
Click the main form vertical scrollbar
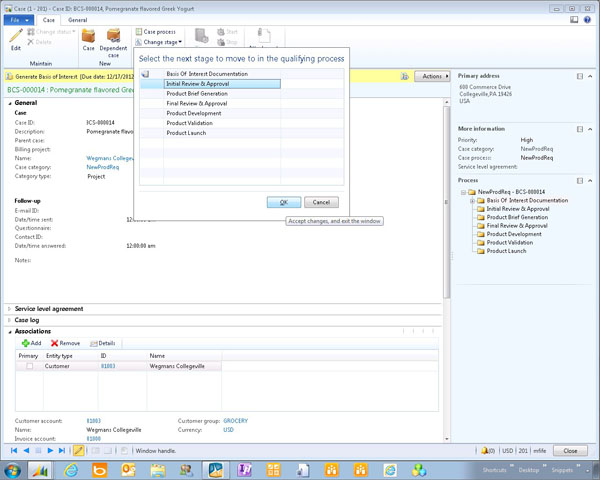tap(446, 270)
